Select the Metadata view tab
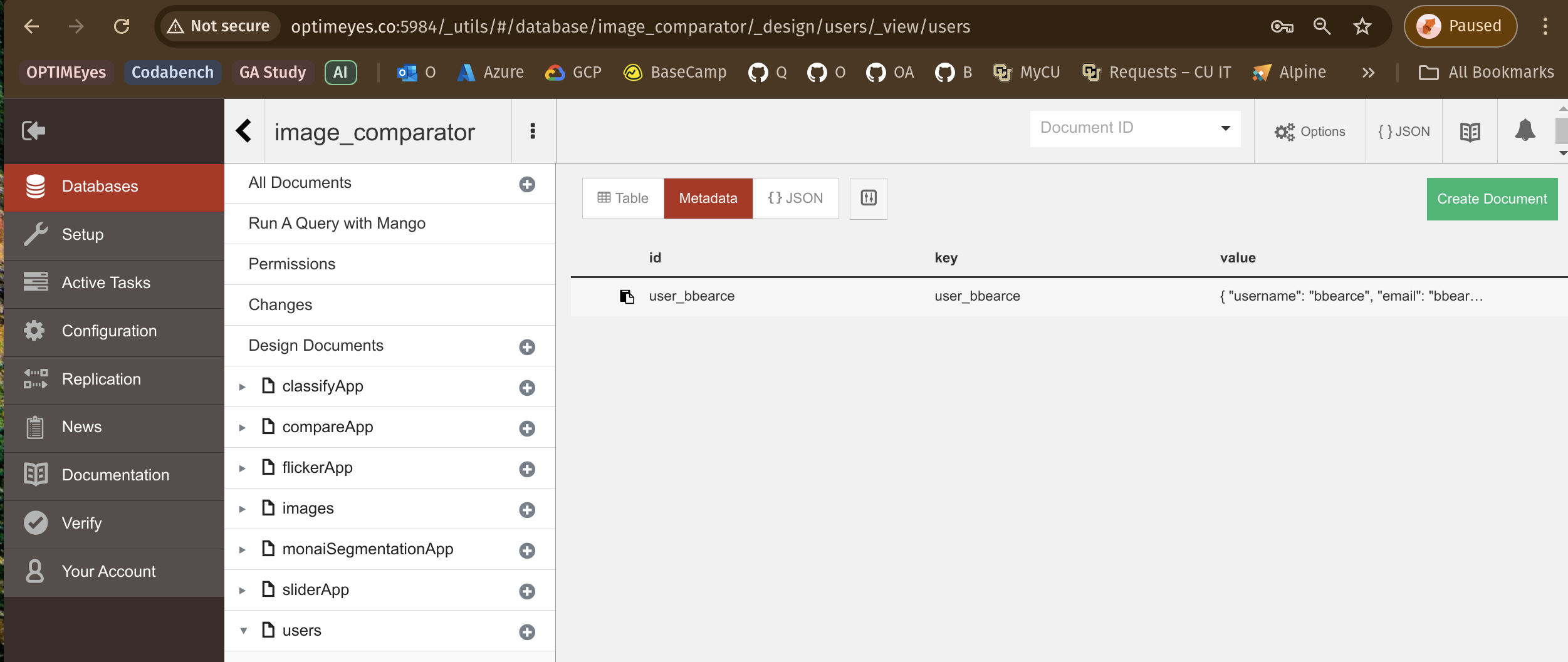Image resolution: width=1568 pixels, height=662 pixels. click(x=708, y=198)
